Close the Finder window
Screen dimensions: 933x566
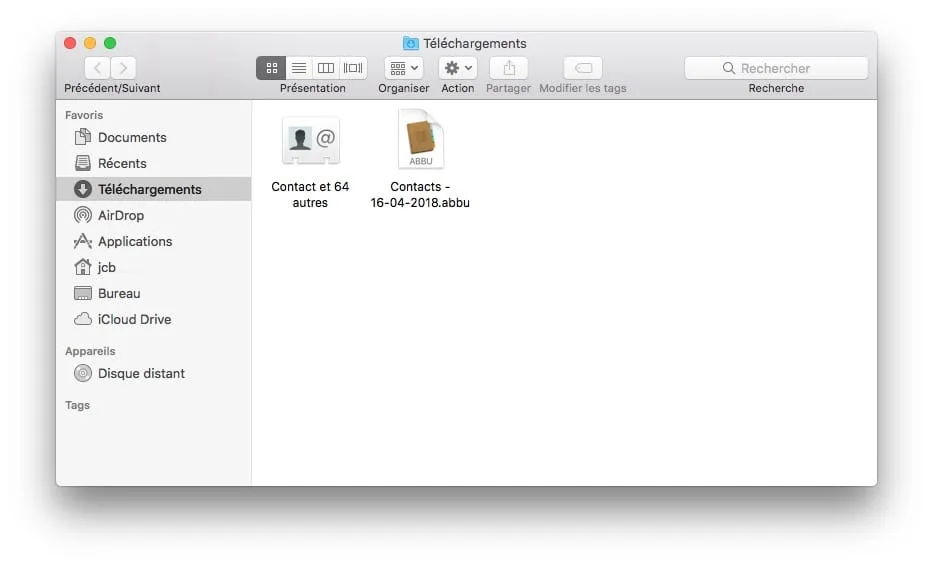coord(70,43)
